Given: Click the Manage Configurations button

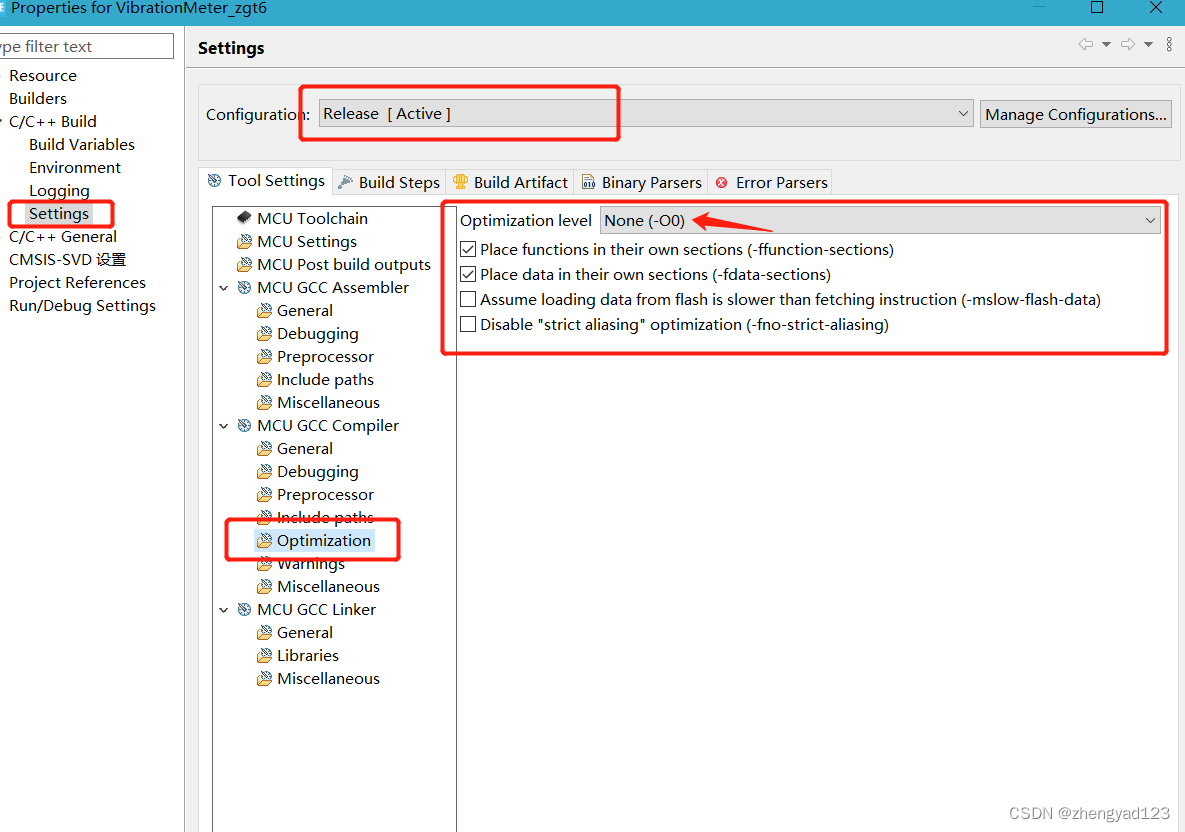Looking at the screenshot, I should pos(1075,114).
